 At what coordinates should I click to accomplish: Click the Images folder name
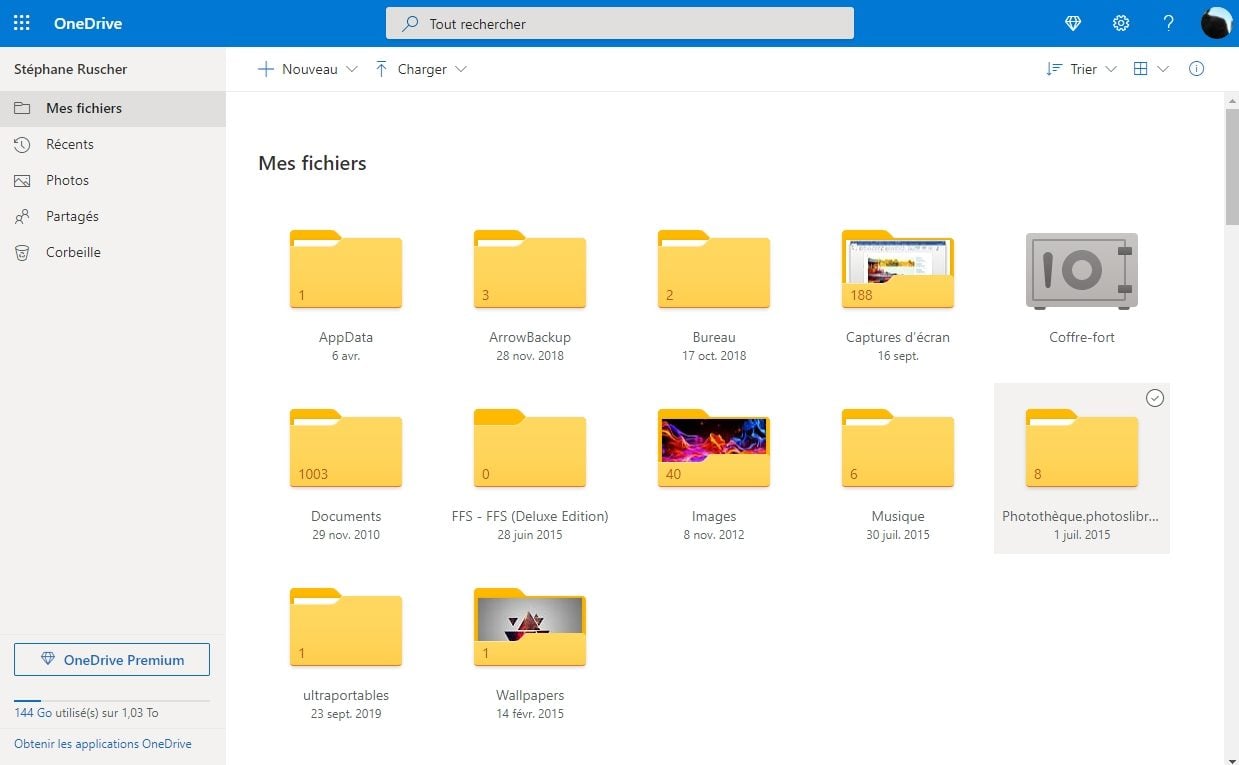coord(714,516)
